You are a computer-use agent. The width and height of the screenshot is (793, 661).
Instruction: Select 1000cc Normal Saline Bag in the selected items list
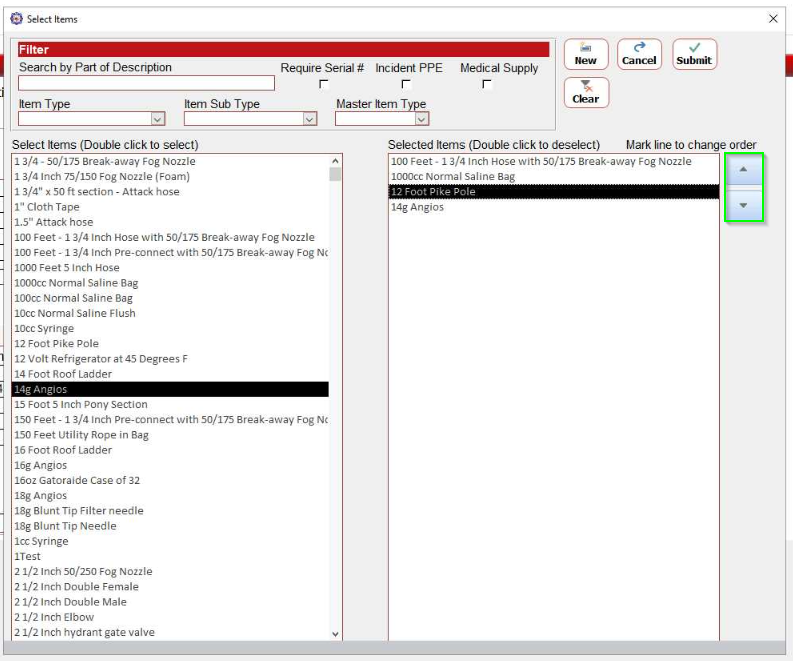453,177
